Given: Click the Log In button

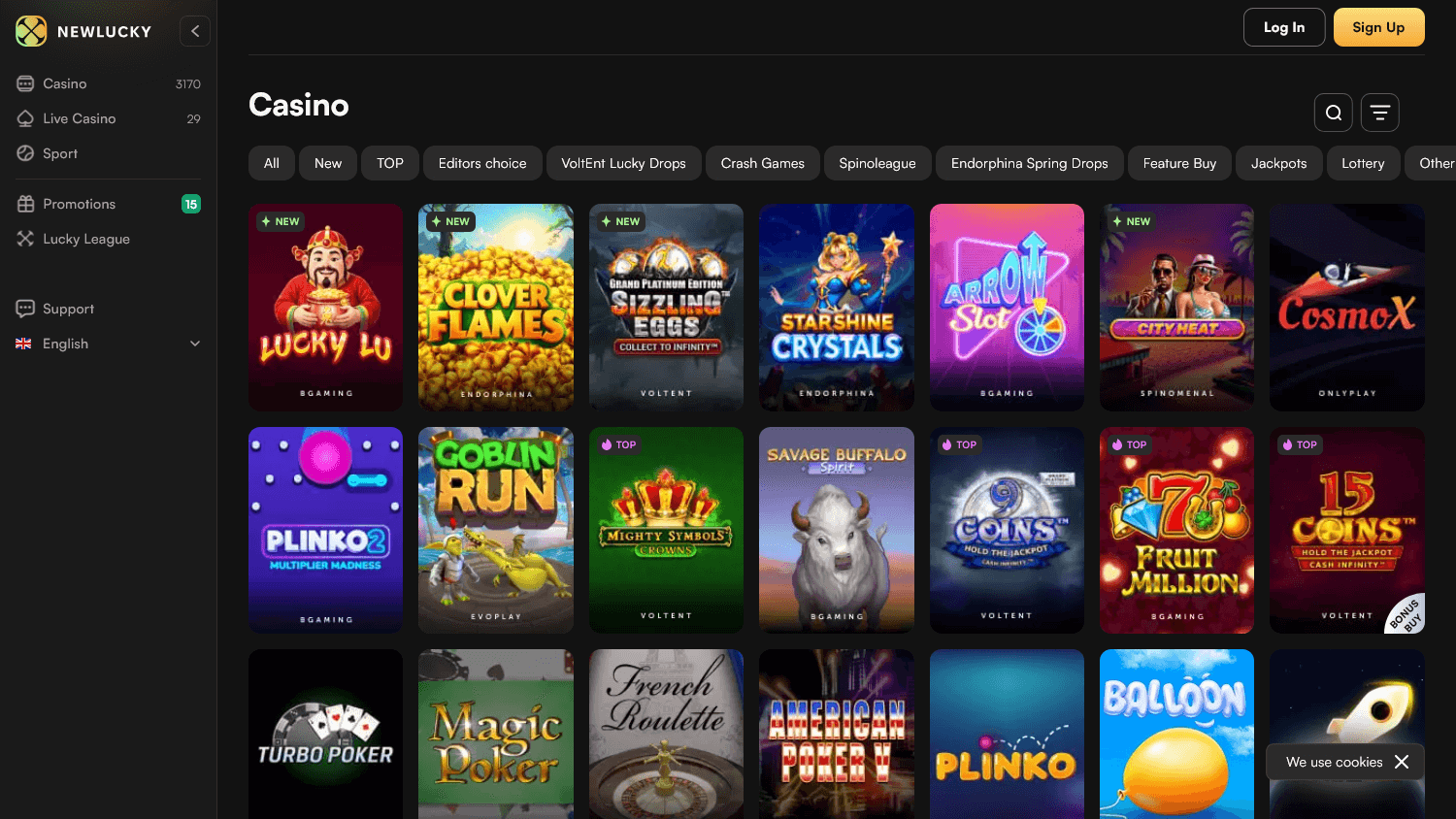Looking at the screenshot, I should pyautogui.click(x=1283, y=27).
